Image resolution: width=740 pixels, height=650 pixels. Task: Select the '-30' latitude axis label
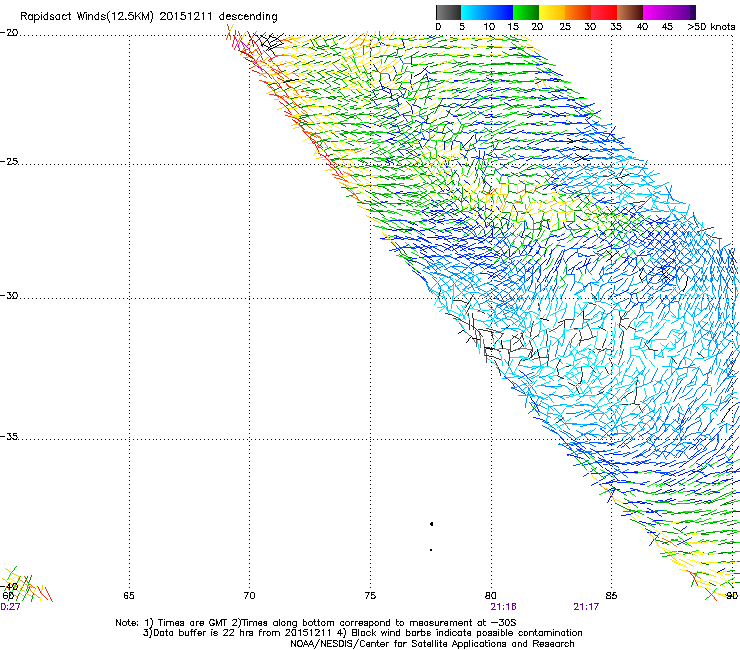point(9,295)
